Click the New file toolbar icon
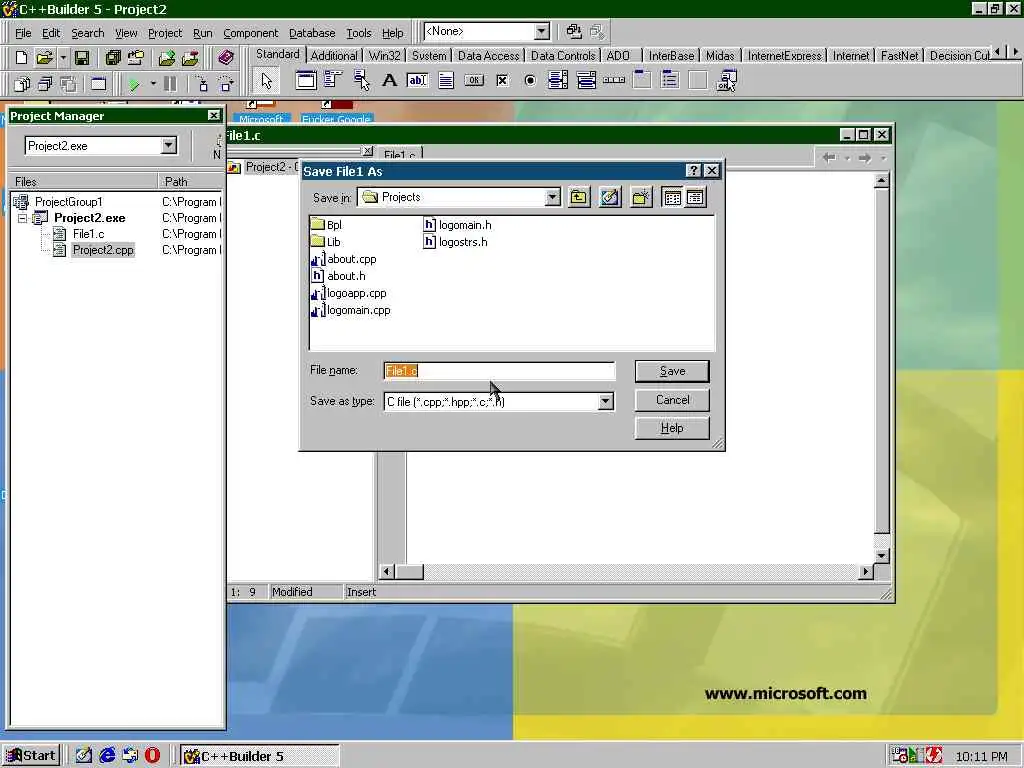The width and height of the screenshot is (1024, 768). [x=21, y=57]
